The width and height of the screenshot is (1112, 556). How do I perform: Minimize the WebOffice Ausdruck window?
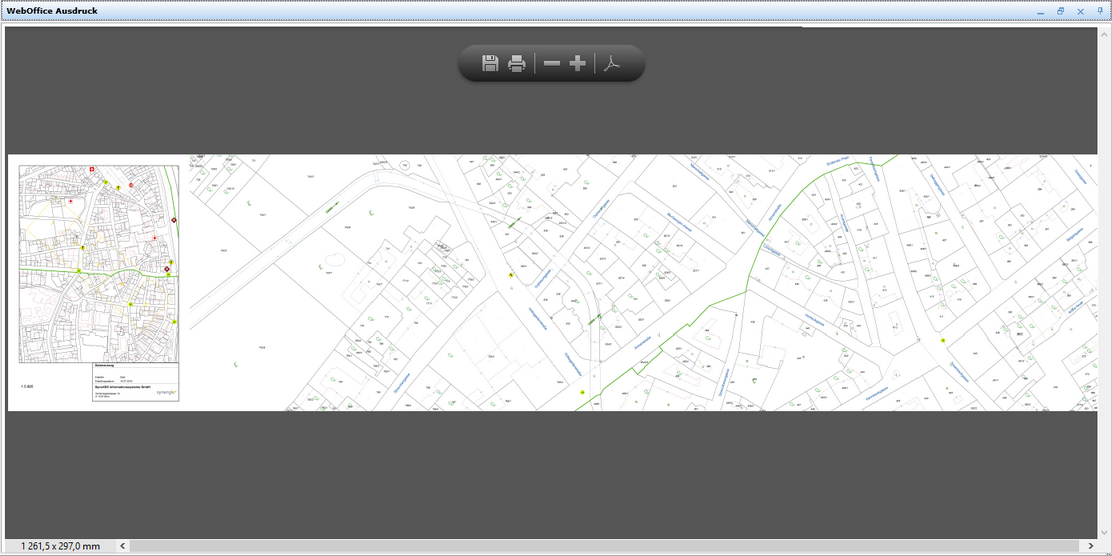click(1041, 11)
